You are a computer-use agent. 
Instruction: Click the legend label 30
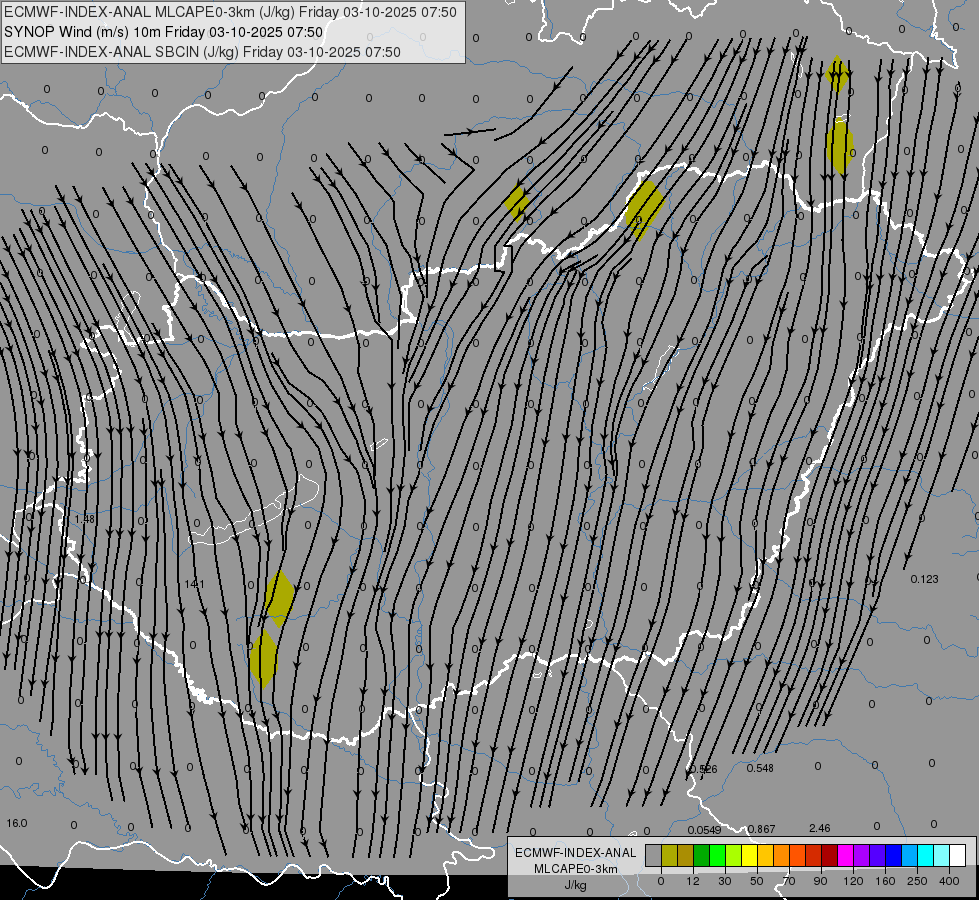pyautogui.click(x=724, y=881)
